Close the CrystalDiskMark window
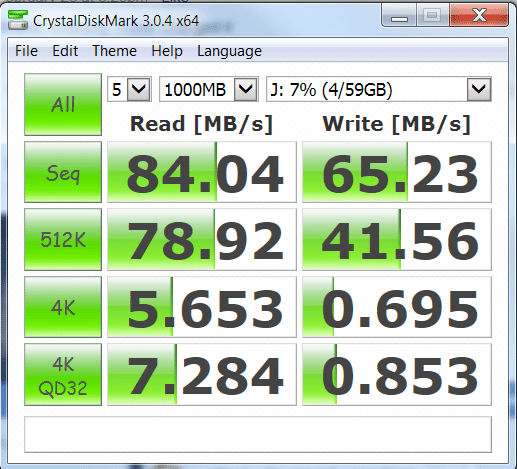The width and height of the screenshot is (517, 469). pos(479,15)
